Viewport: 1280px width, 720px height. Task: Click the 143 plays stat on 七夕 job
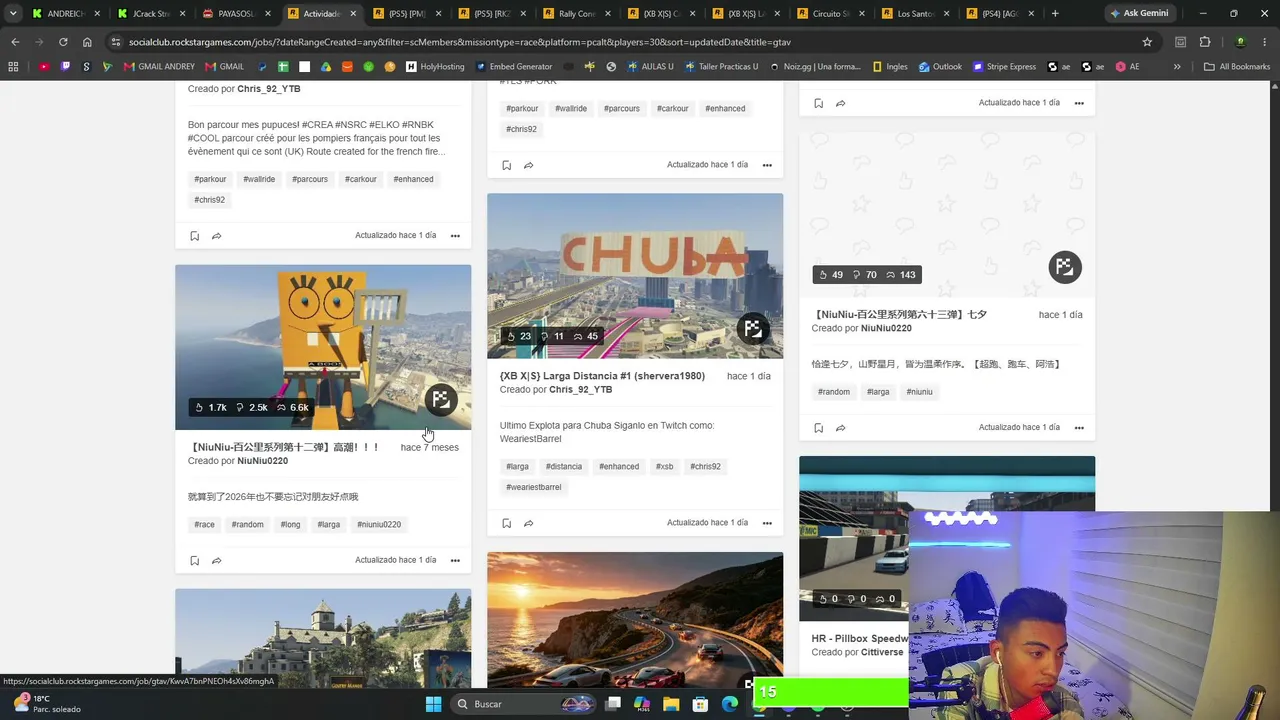(900, 275)
